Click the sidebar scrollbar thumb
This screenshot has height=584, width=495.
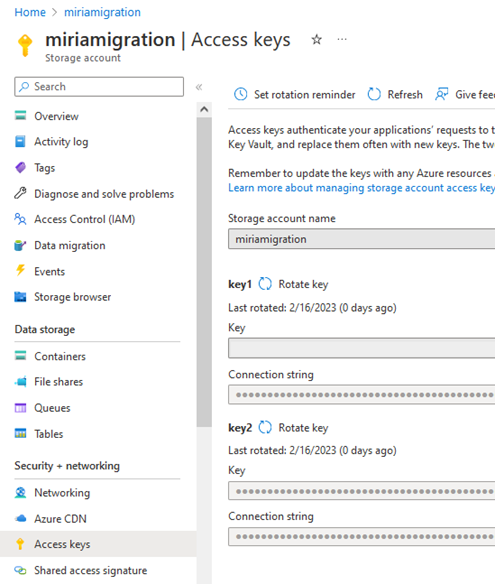pos(204,272)
